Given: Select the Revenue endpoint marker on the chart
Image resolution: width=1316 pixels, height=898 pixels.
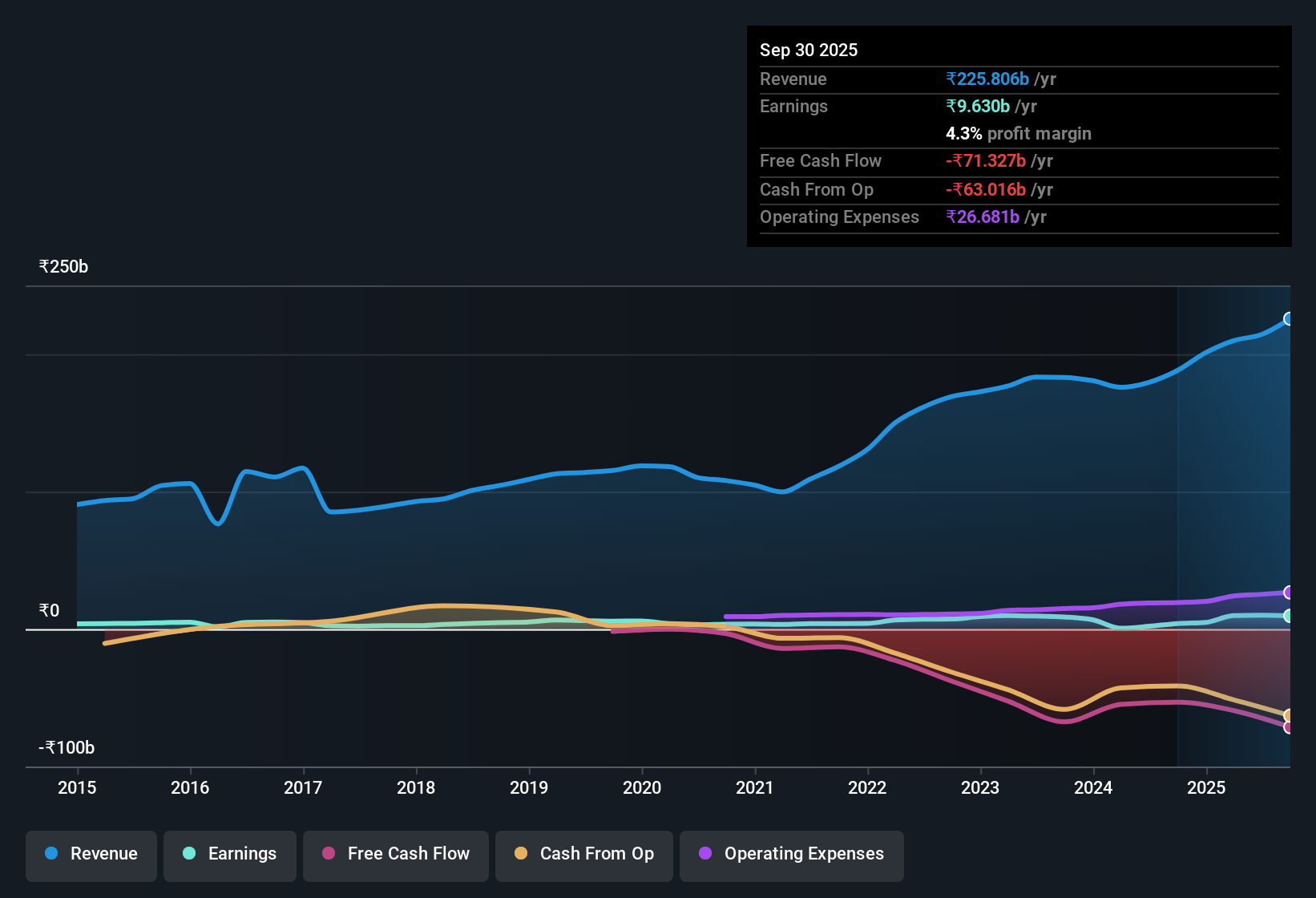Looking at the screenshot, I should coord(1289,319).
